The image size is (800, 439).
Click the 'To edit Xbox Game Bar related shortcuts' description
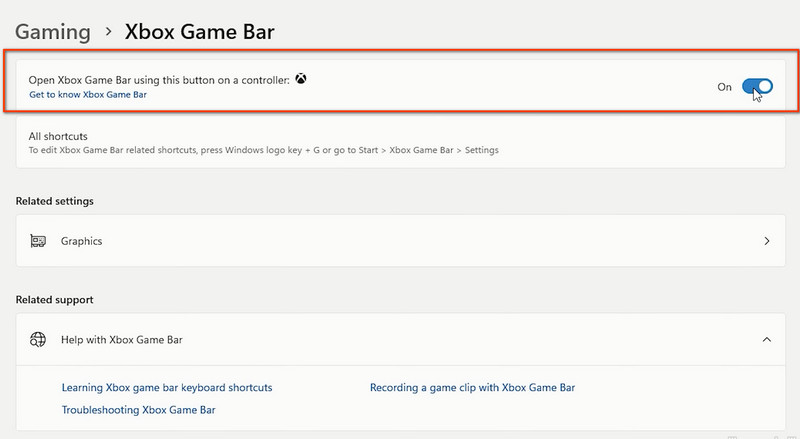(264, 150)
